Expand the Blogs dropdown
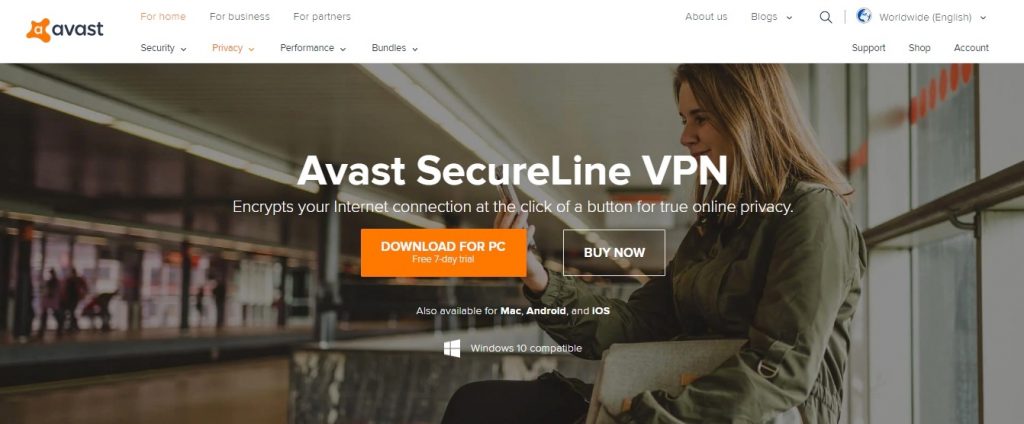The width and height of the screenshot is (1024, 424). pos(771,17)
